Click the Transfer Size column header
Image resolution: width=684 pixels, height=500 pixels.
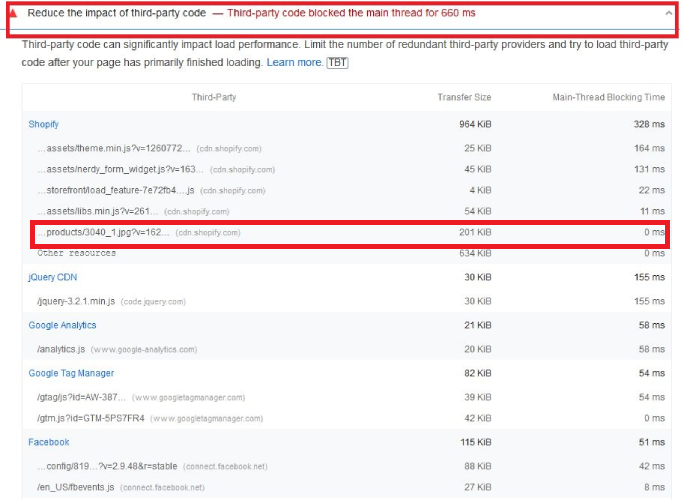click(x=463, y=97)
